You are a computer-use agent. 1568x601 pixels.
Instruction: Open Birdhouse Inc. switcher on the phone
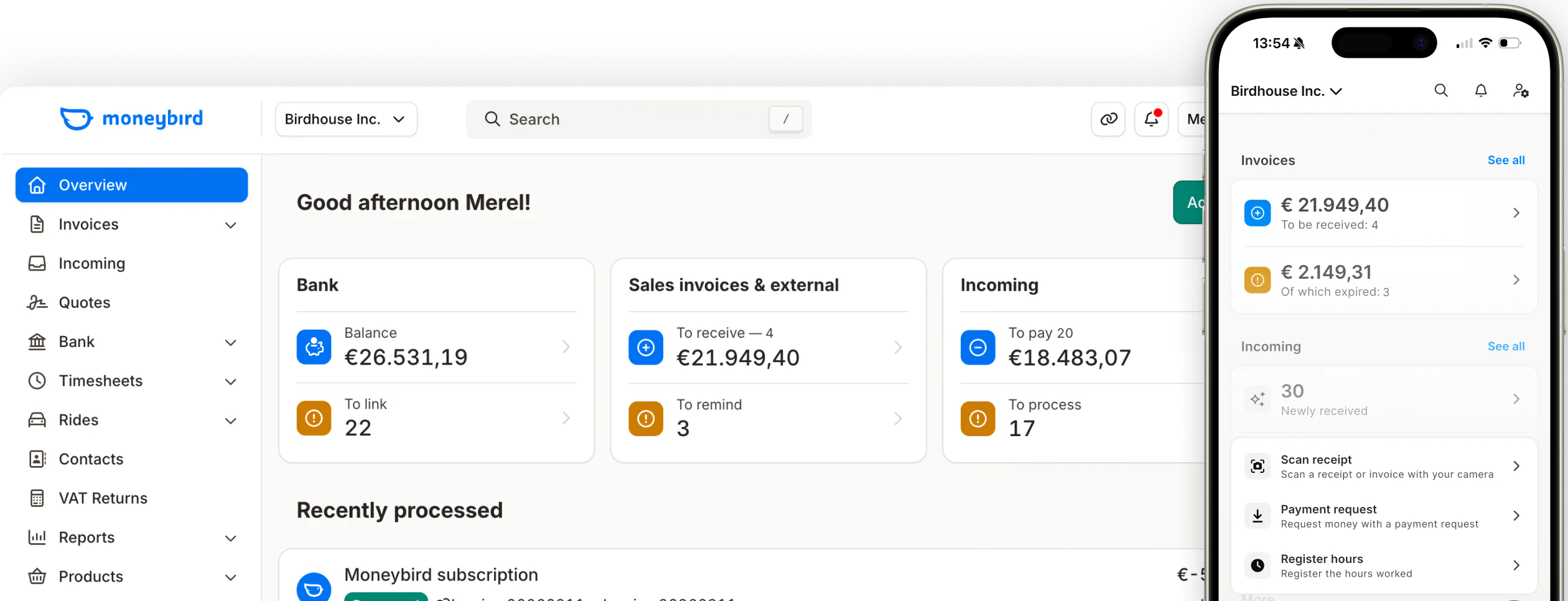1286,91
